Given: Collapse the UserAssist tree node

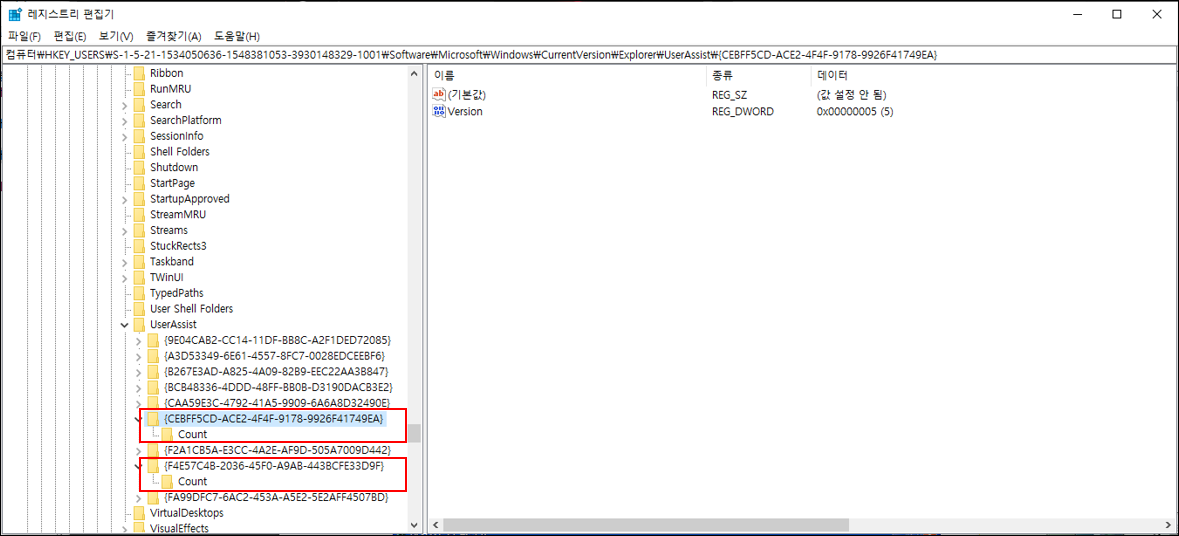Looking at the screenshot, I should point(125,324).
